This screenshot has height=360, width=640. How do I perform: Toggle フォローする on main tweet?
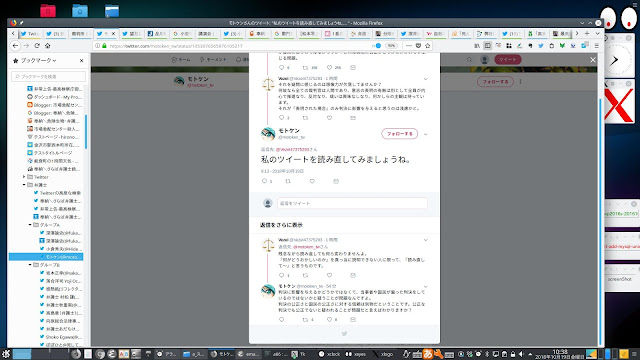400,133
